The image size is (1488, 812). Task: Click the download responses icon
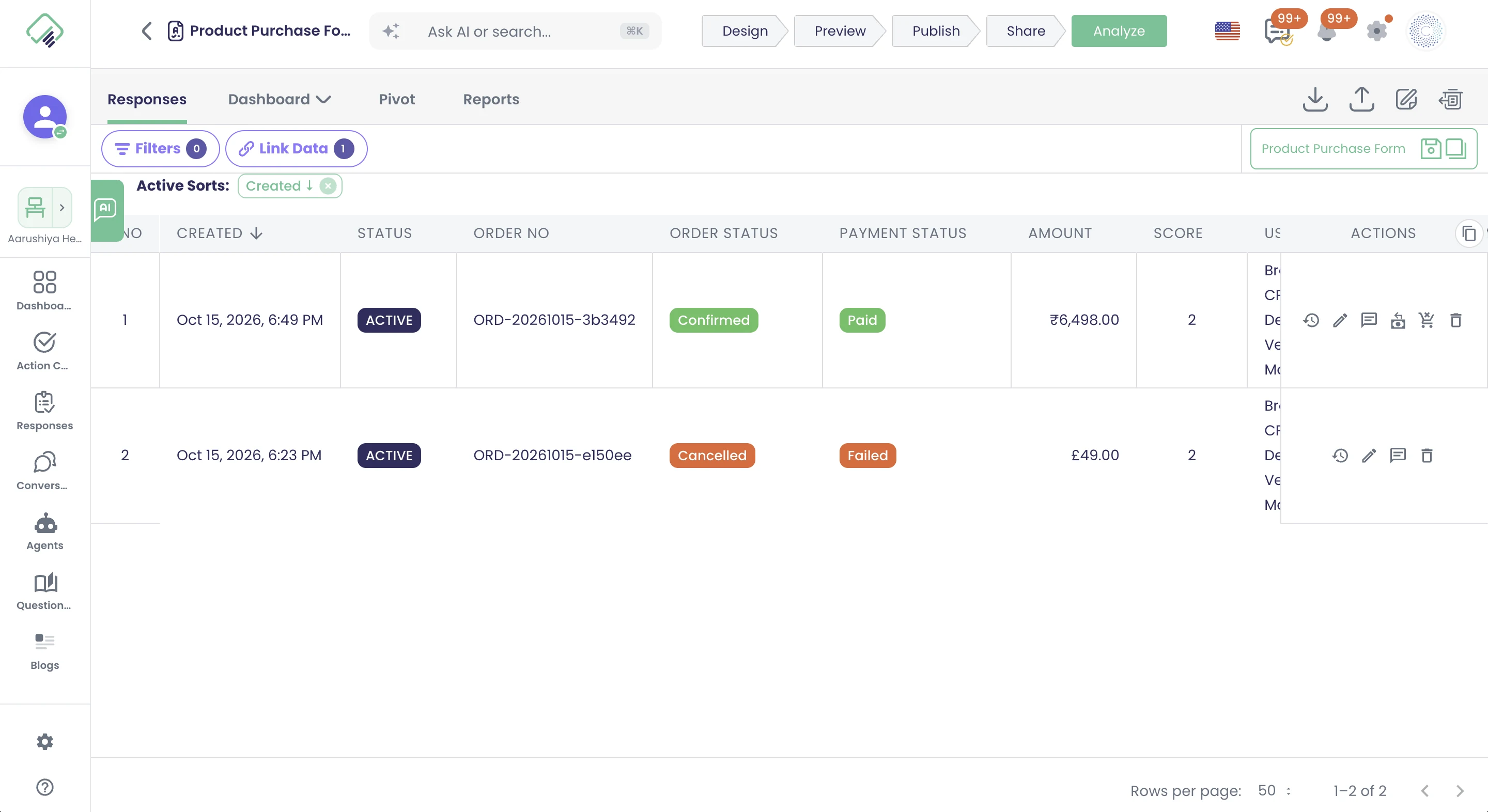[x=1315, y=99]
